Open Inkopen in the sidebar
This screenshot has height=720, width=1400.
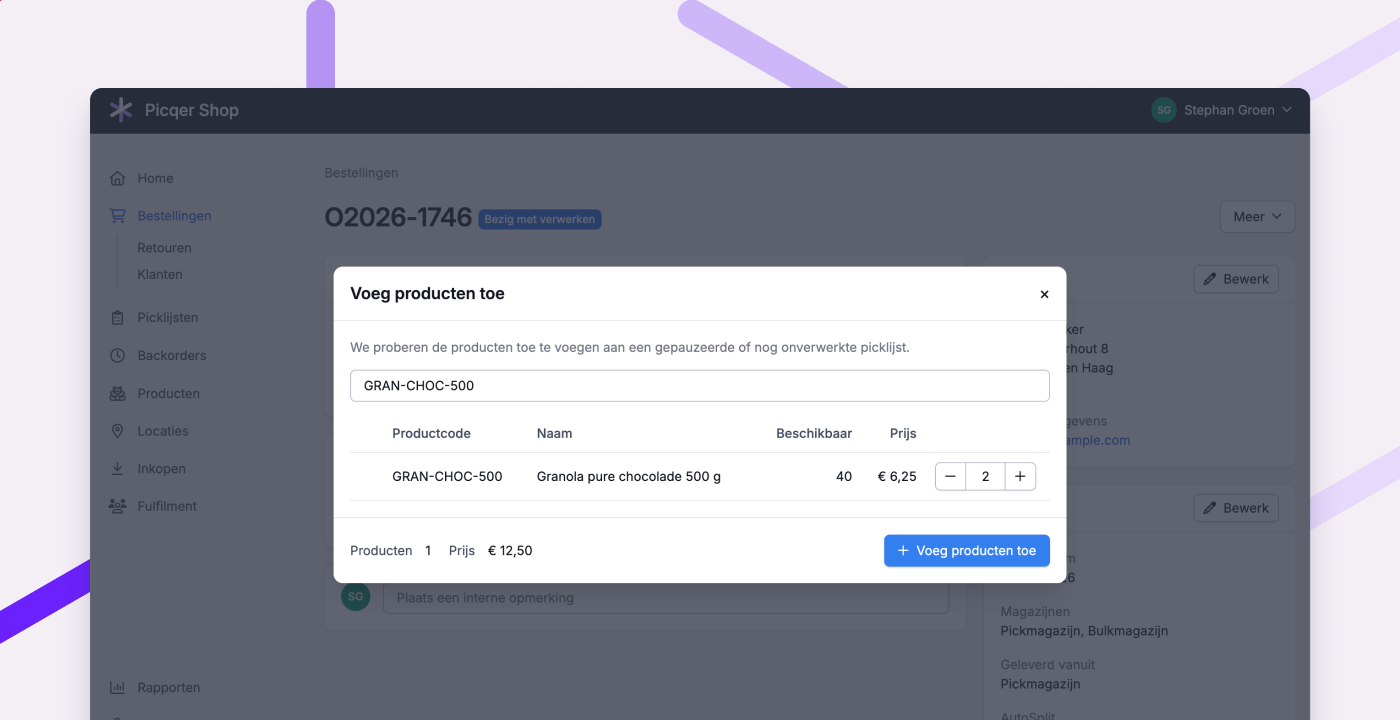coord(162,469)
